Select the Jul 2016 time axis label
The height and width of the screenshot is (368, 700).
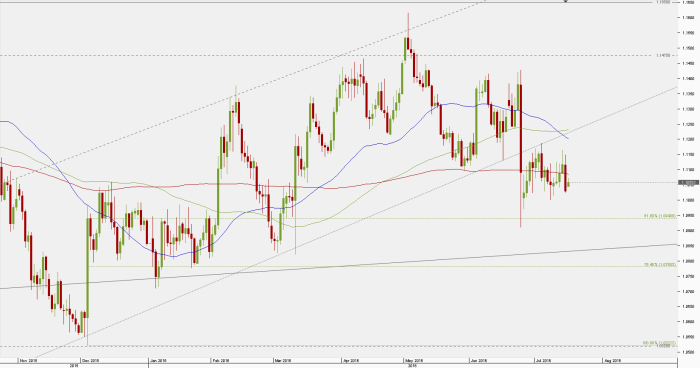tap(543, 360)
